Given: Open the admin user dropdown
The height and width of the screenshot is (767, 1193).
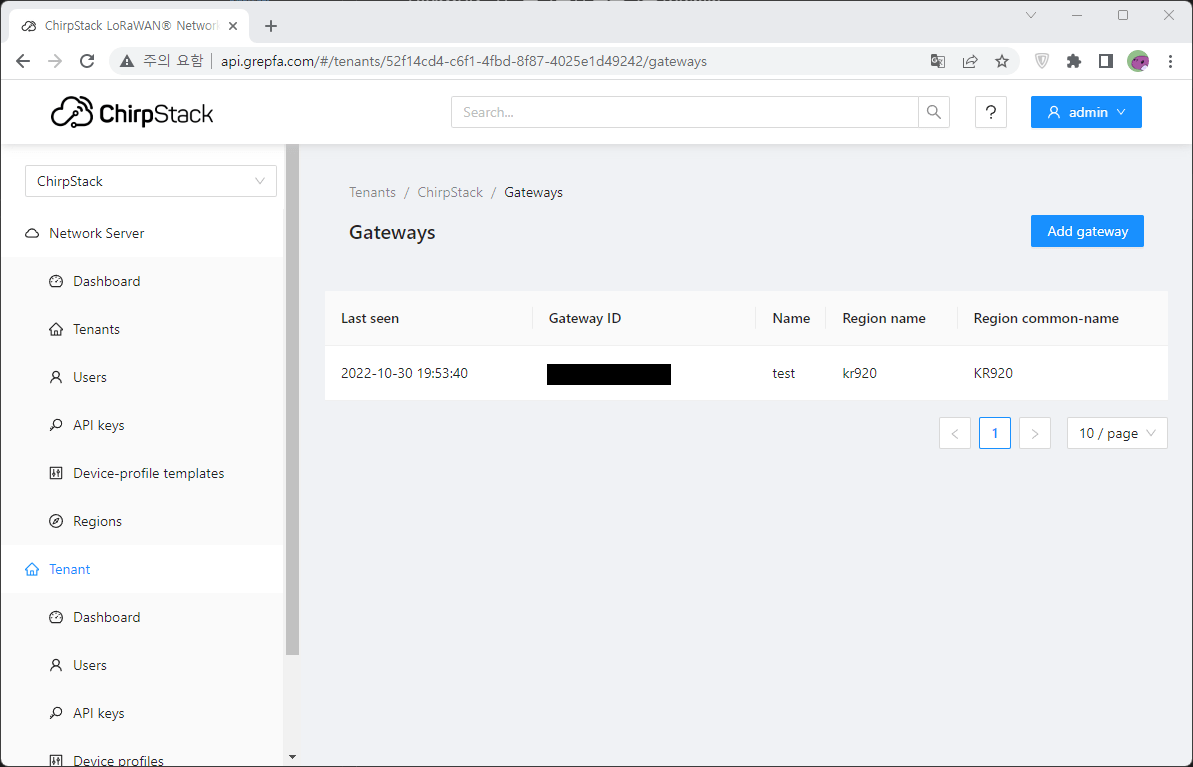Looking at the screenshot, I should (x=1086, y=112).
